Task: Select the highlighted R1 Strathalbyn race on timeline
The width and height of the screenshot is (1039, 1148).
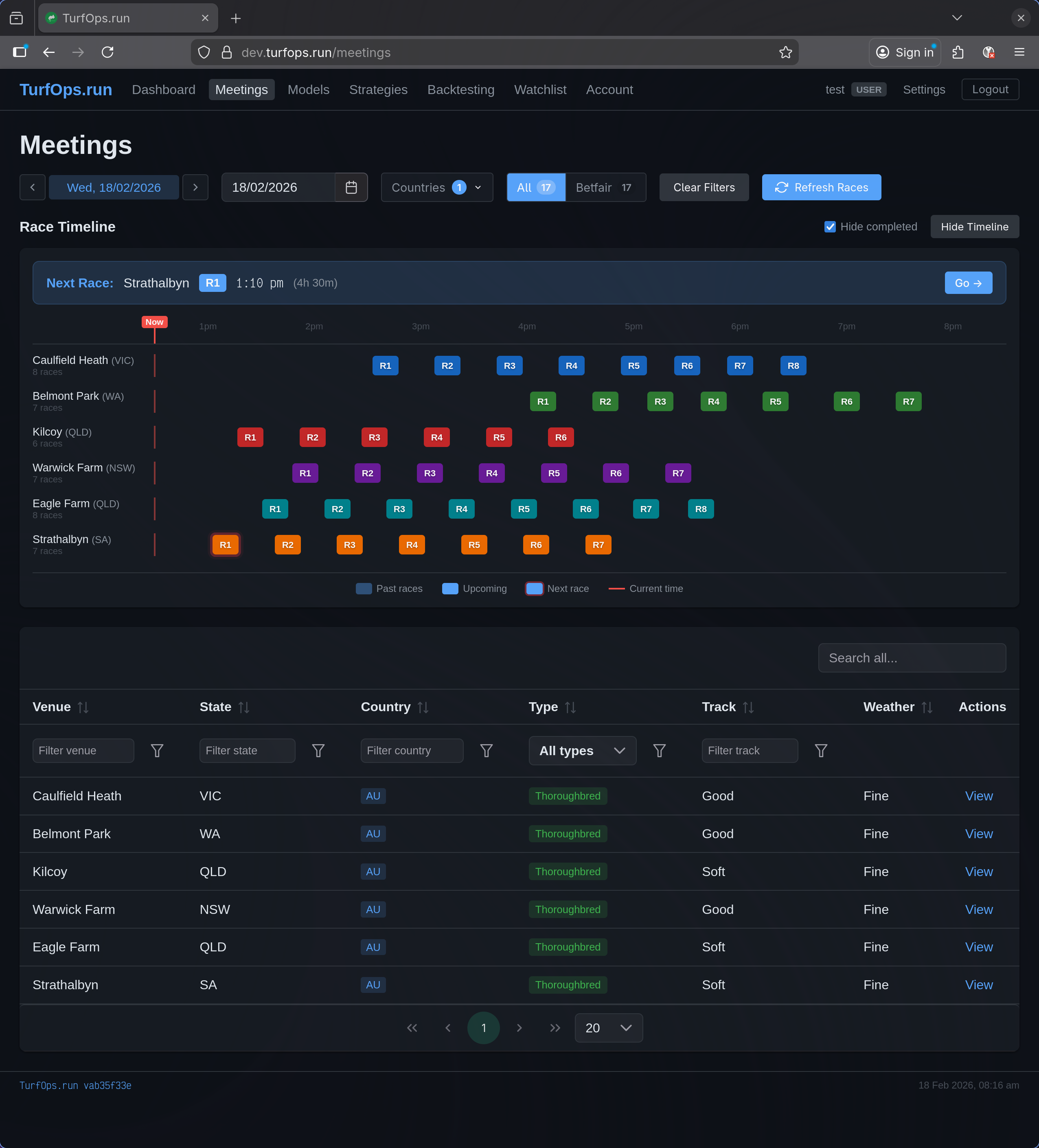Action: coord(226,544)
